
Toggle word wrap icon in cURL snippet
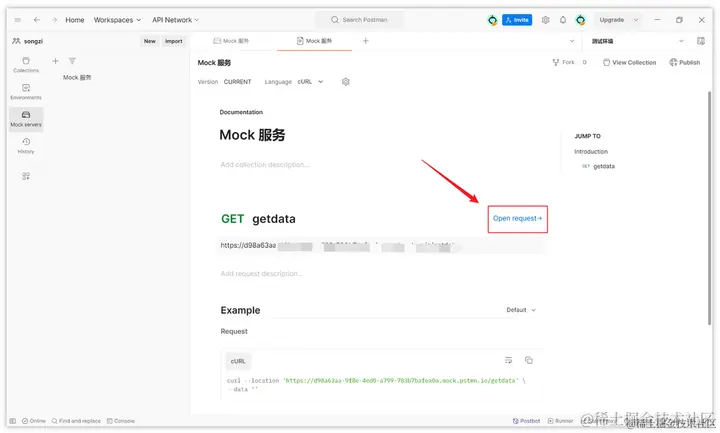(x=508, y=360)
